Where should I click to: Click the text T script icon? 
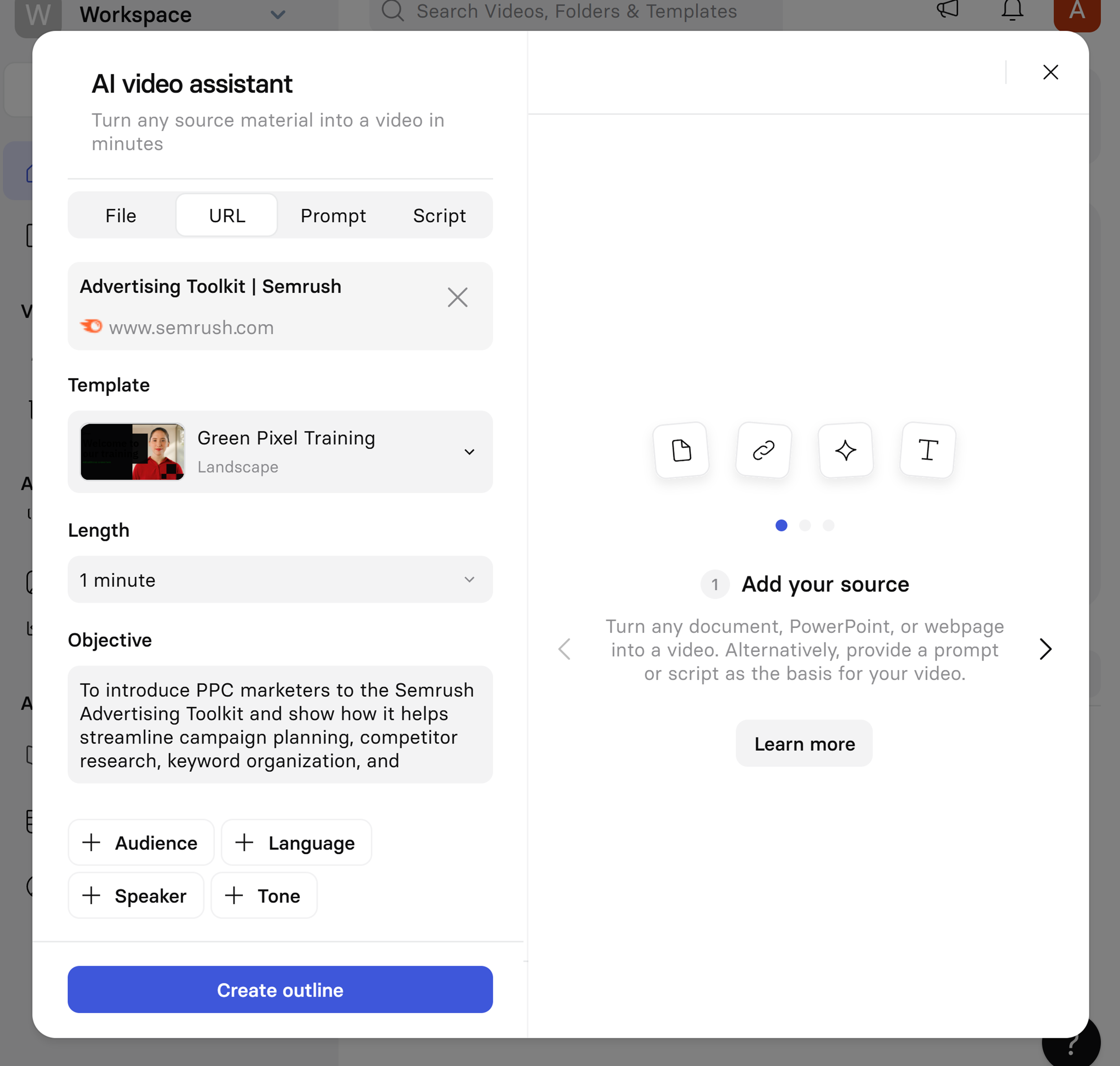point(928,450)
